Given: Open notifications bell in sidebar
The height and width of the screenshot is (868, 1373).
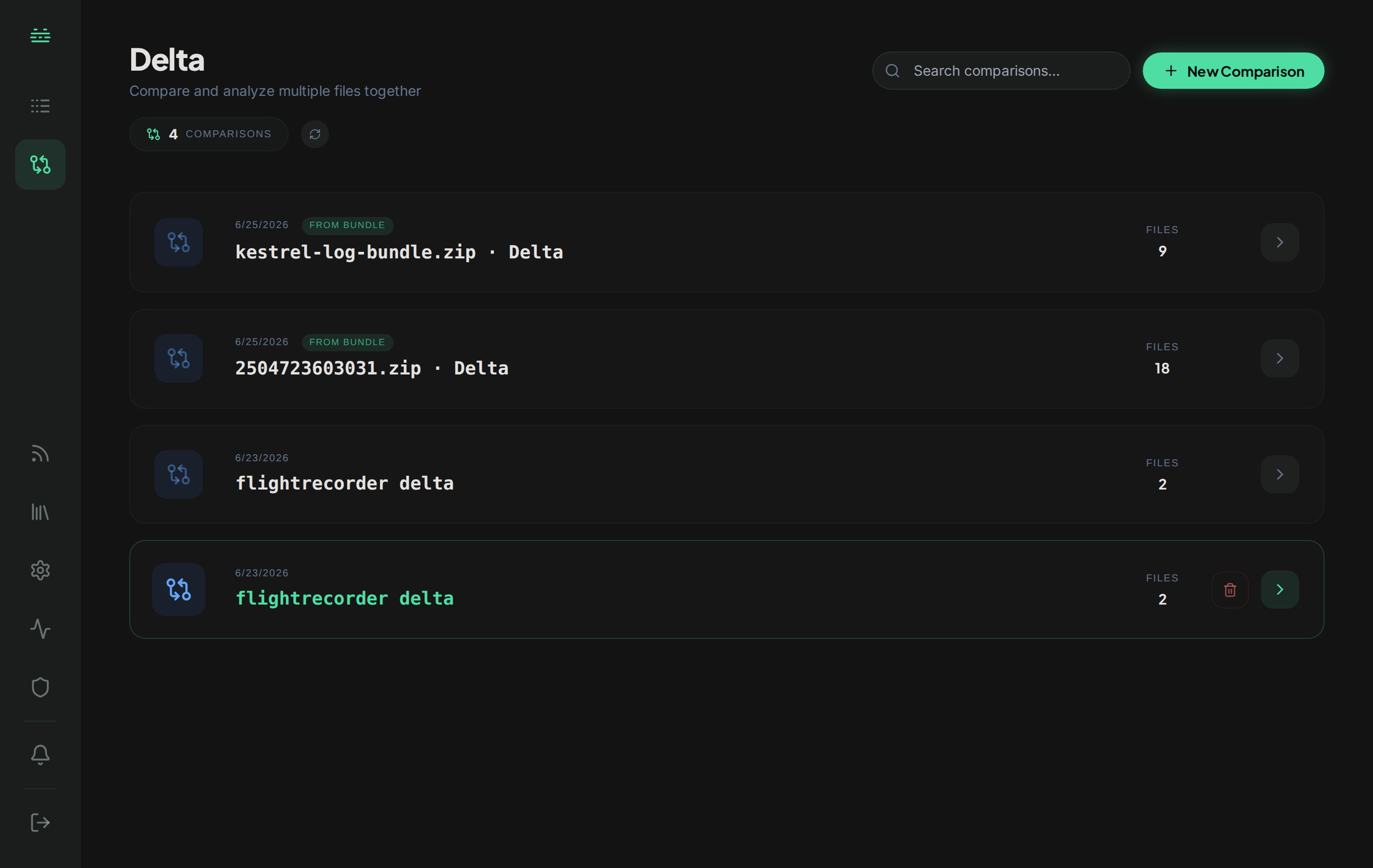Looking at the screenshot, I should pyautogui.click(x=40, y=755).
